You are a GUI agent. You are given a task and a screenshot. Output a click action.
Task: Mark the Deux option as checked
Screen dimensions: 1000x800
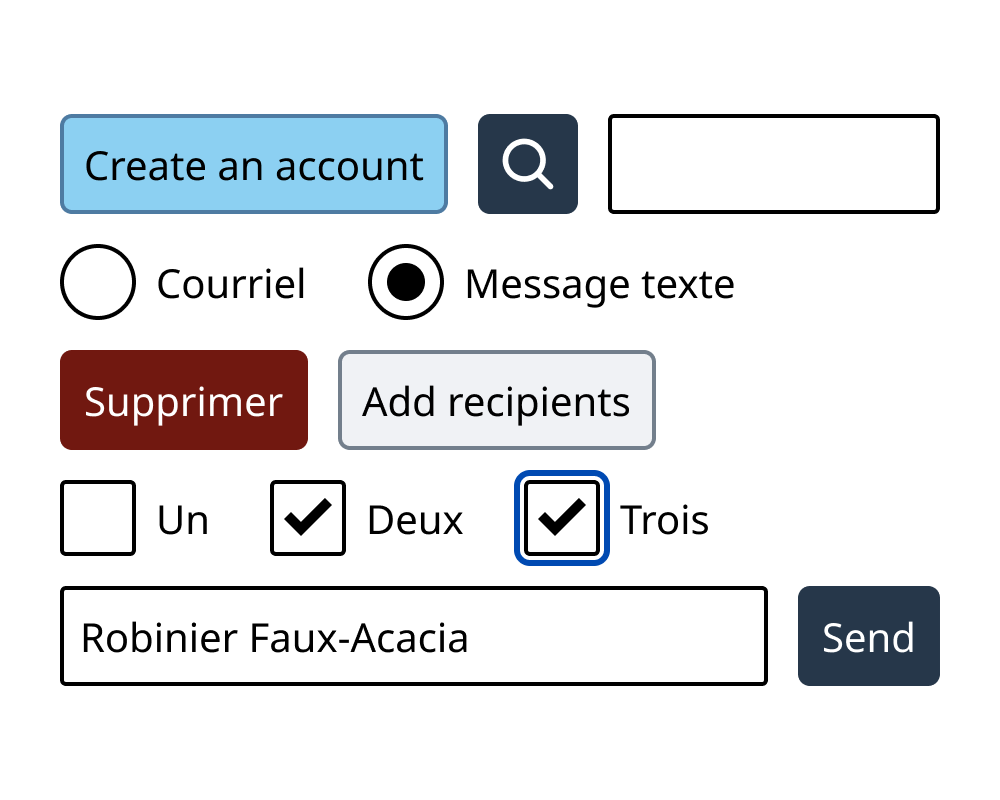[307, 518]
